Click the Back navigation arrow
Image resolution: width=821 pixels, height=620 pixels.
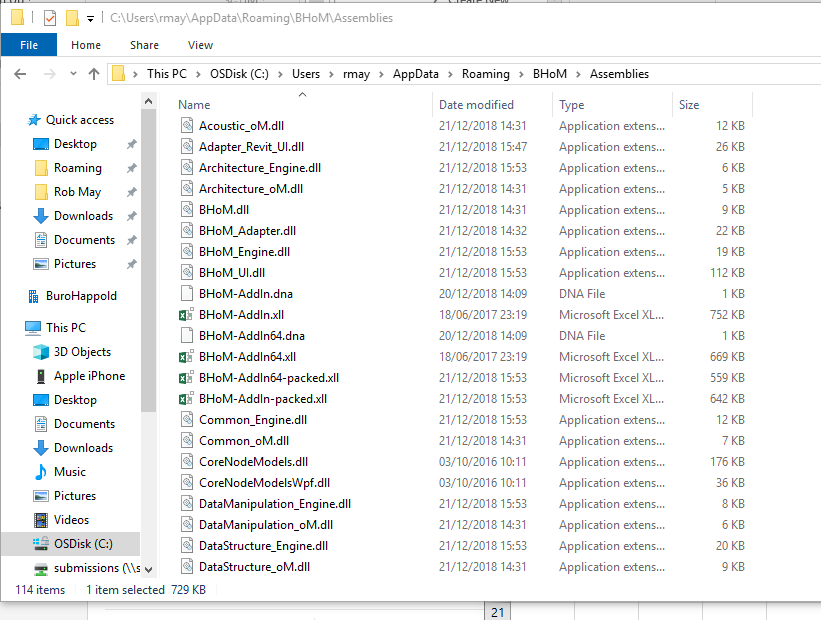point(19,73)
